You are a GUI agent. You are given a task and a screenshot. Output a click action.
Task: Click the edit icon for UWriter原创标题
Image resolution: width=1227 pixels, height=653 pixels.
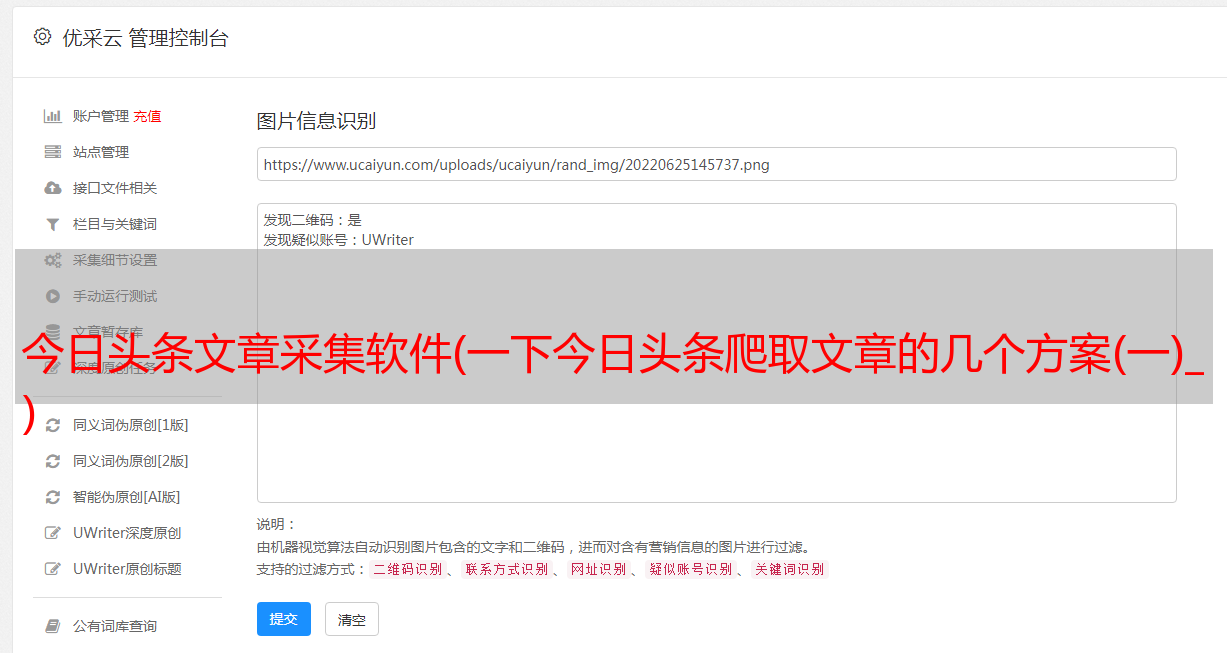(x=53, y=569)
